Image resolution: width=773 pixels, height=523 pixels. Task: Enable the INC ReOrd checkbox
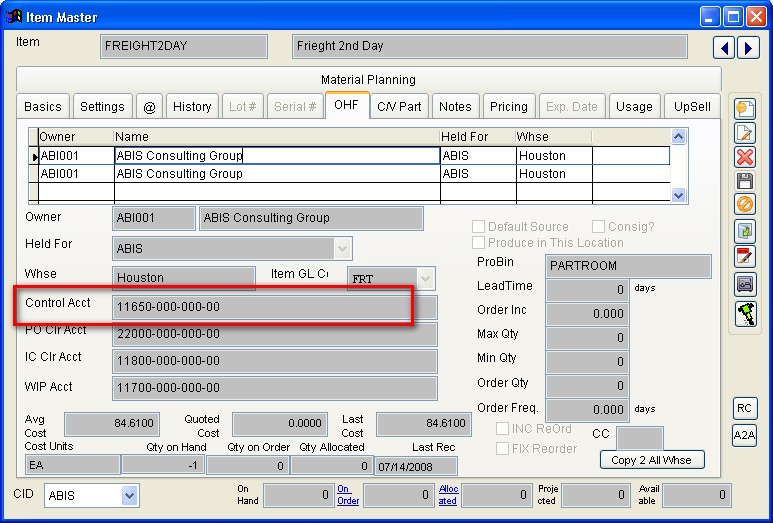tap(503, 429)
